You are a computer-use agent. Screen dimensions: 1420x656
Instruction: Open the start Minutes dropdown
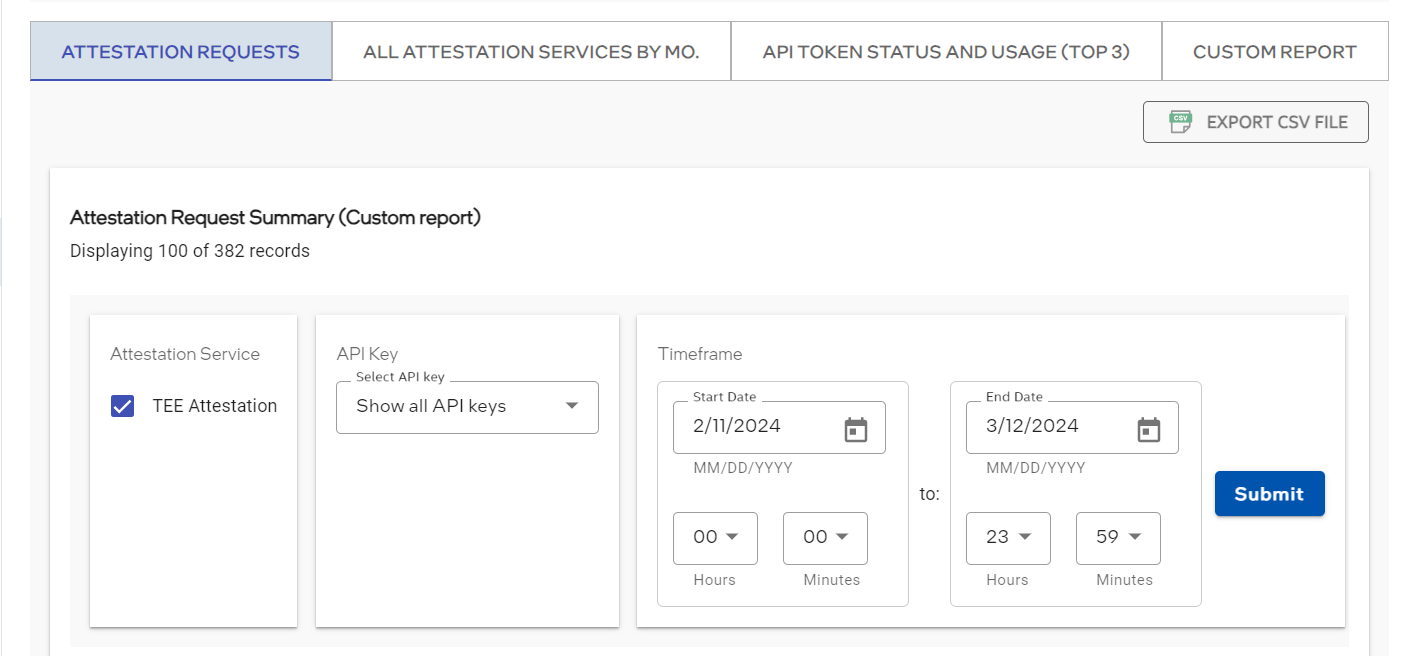tap(825, 538)
